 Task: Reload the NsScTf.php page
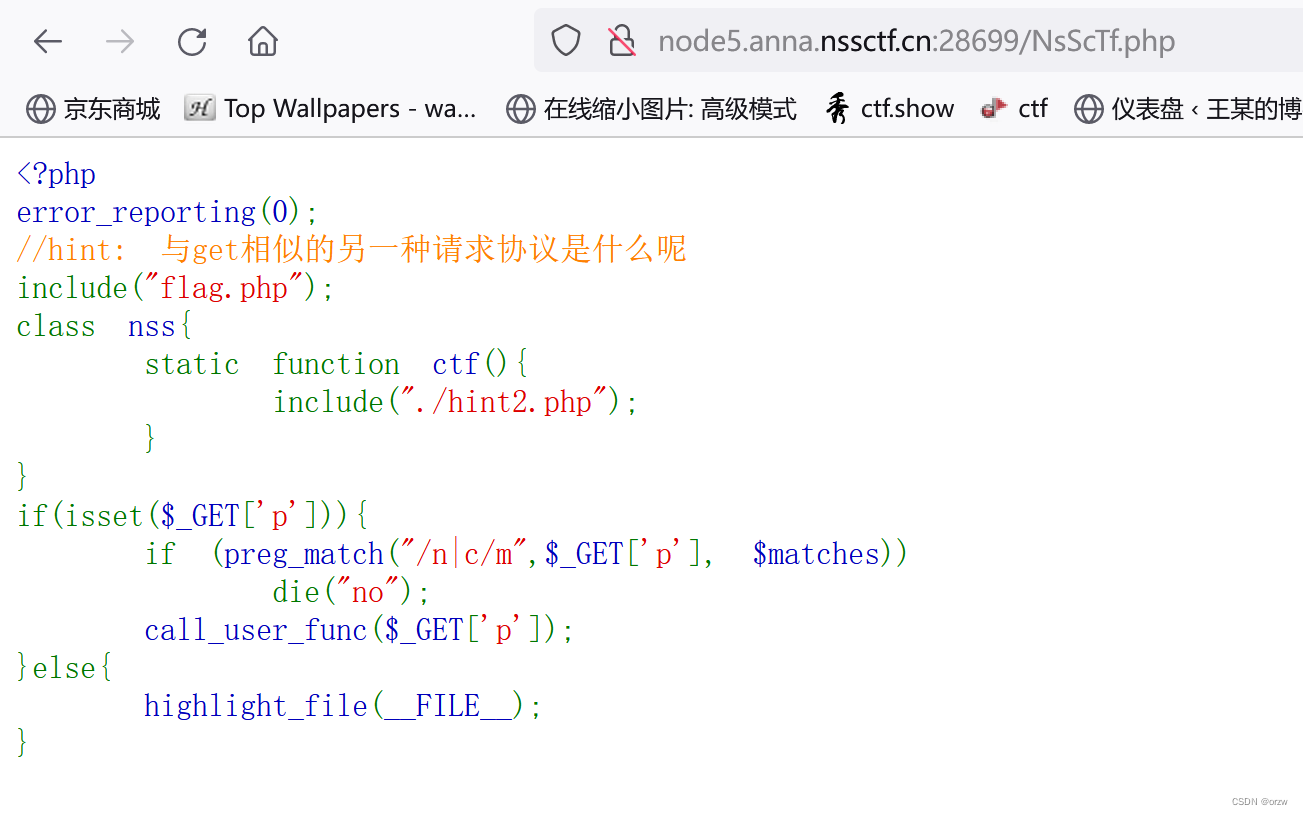click(x=191, y=41)
